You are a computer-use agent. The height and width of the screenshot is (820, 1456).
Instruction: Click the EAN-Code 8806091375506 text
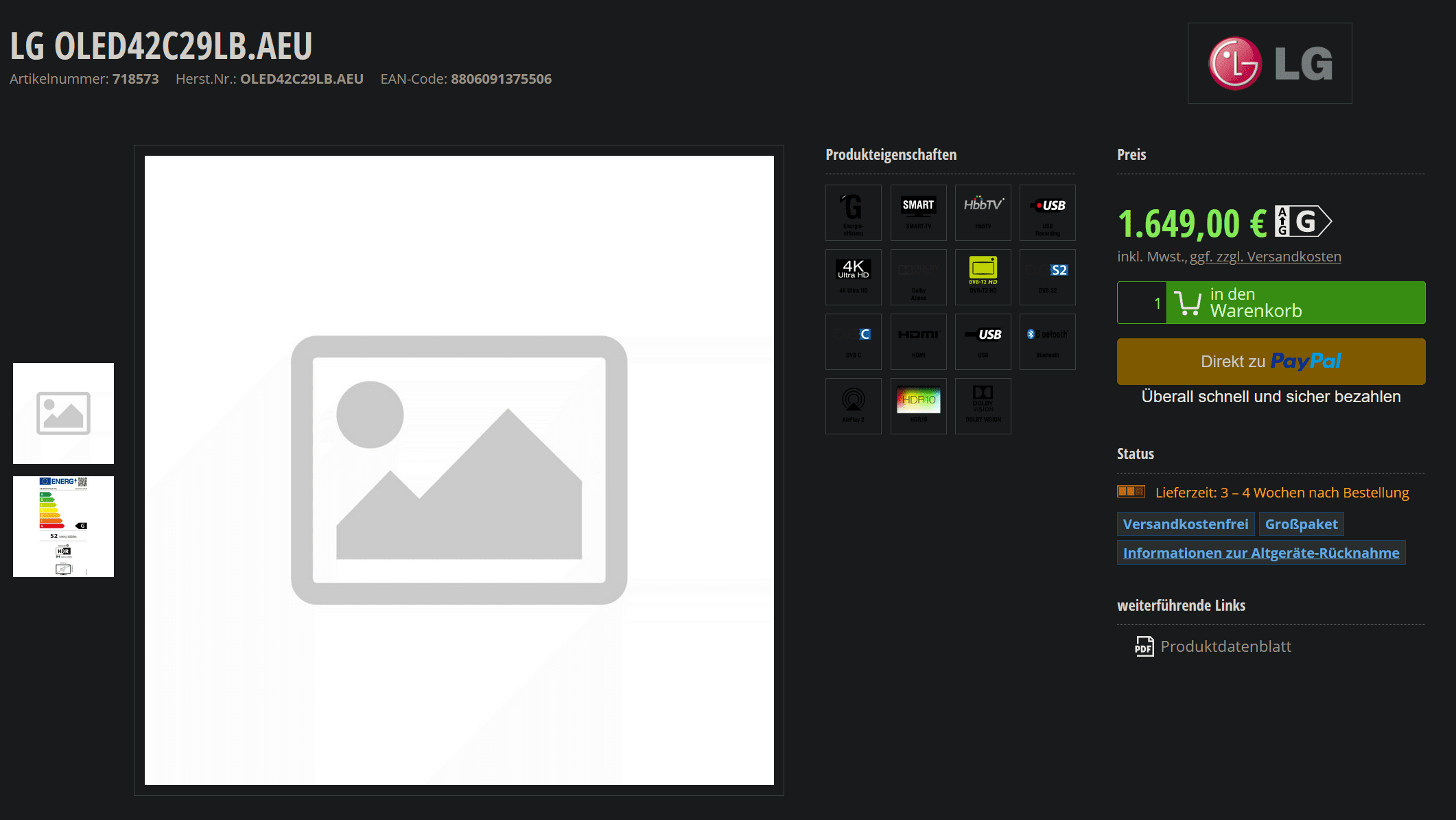pos(466,79)
